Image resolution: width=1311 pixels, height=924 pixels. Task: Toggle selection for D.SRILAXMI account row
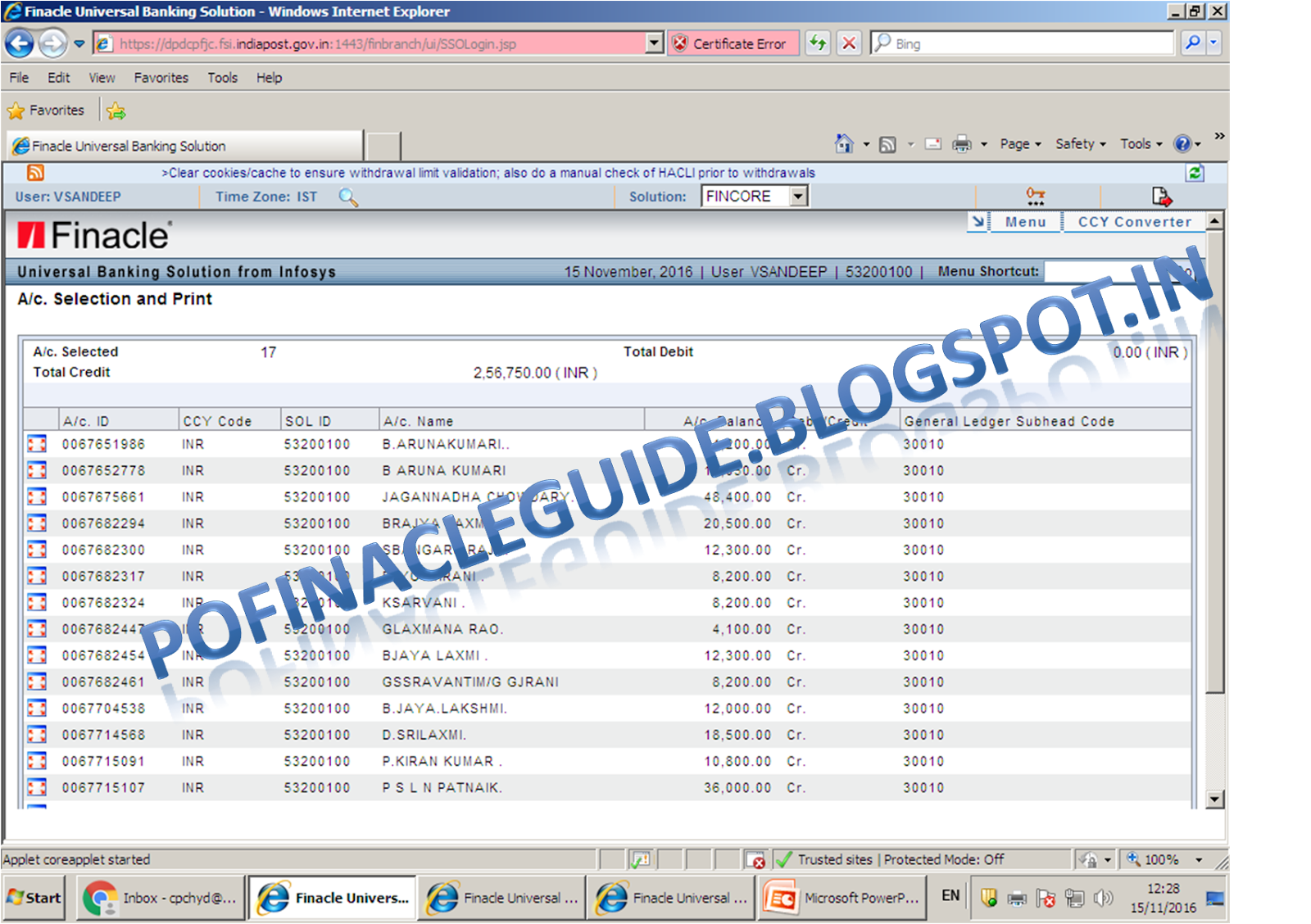[x=35, y=735]
